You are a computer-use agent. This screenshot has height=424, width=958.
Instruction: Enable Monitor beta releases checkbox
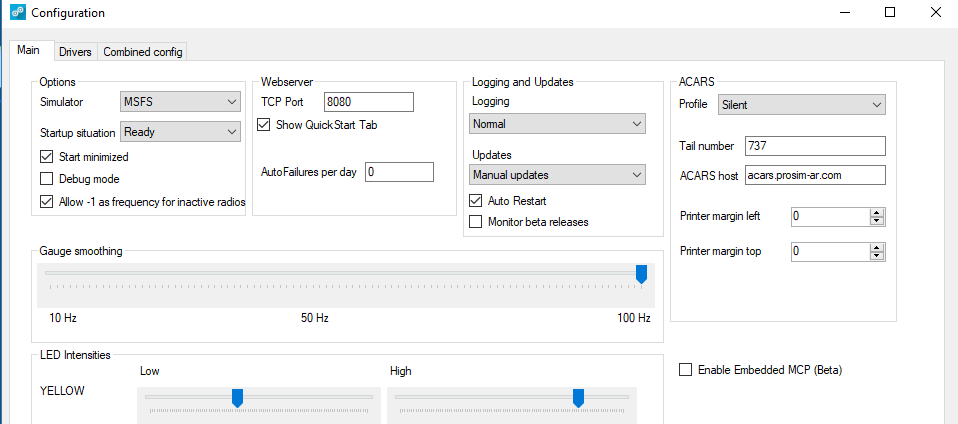click(x=475, y=222)
